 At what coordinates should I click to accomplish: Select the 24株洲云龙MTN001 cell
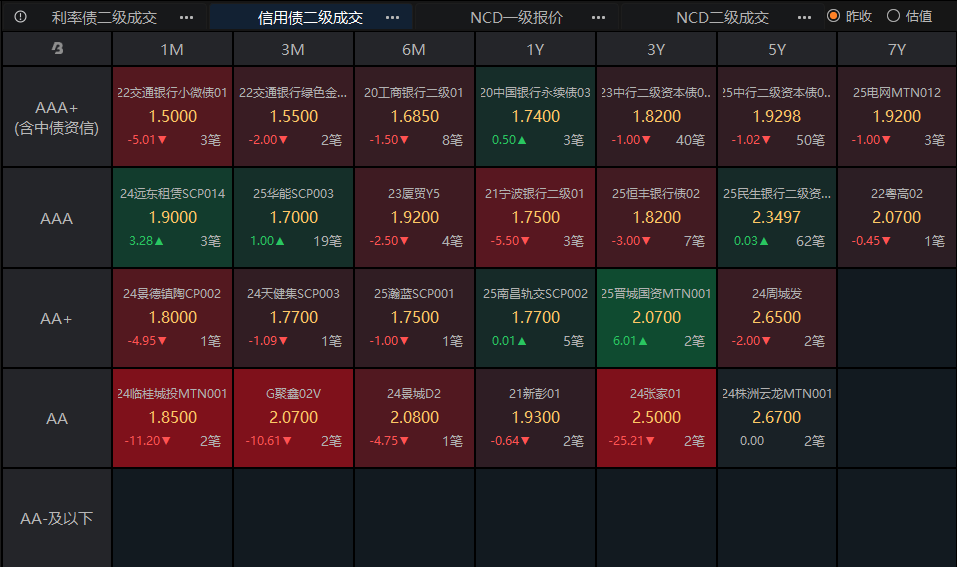pos(776,418)
